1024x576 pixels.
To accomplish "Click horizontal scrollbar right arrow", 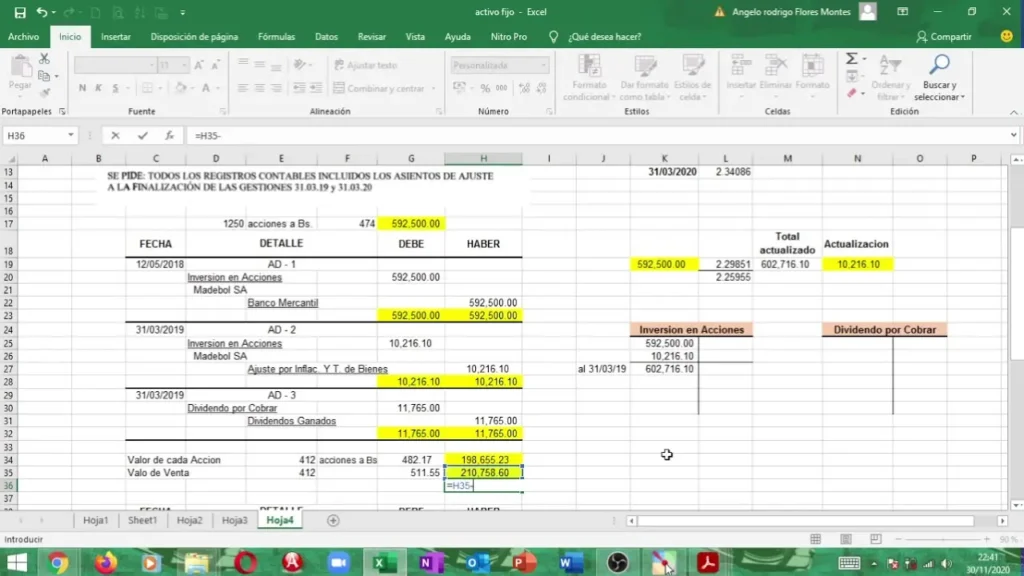I will [x=1002, y=520].
